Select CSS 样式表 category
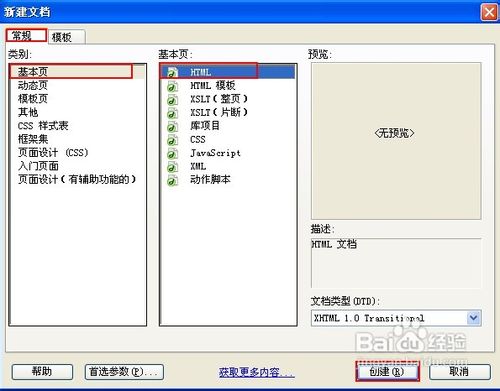This screenshot has height=391, width=500. 78,126
